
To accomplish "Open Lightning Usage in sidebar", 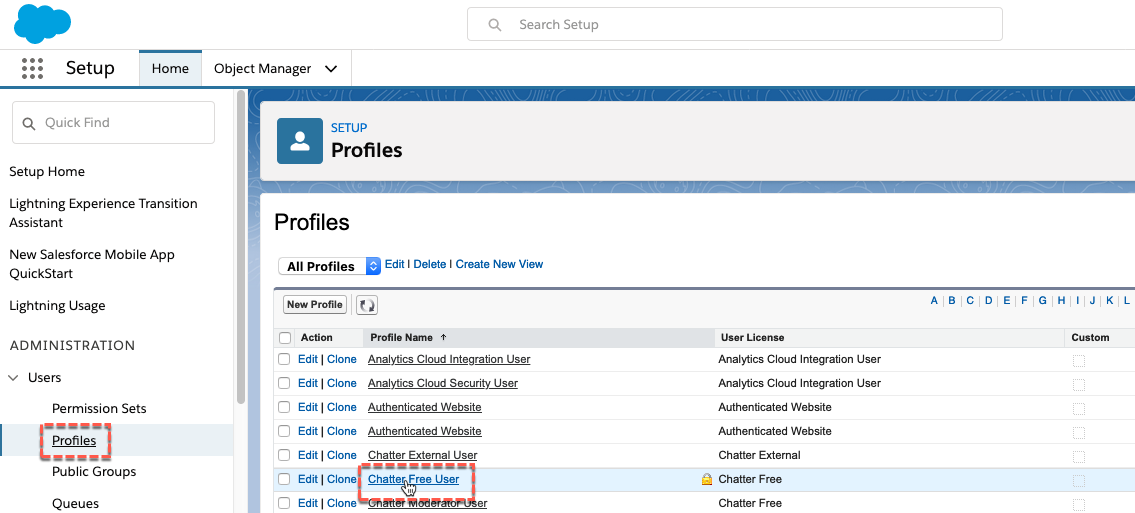I will (57, 306).
